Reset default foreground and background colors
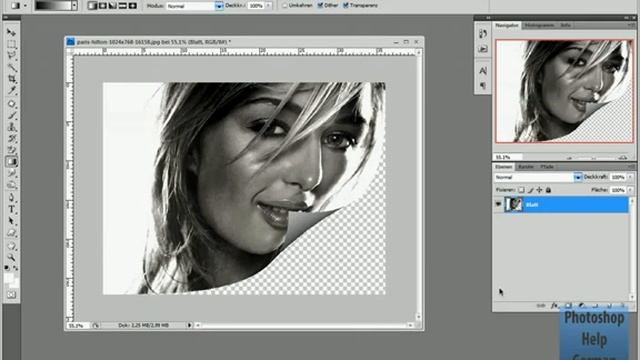 pyautogui.click(x=7, y=268)
